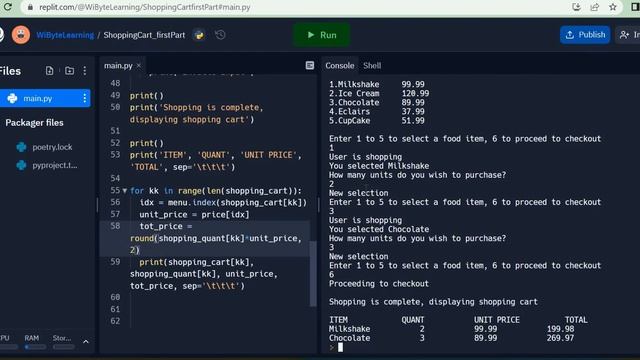Open main.py file options menu
This screenshot has width=640, height=360.
84,98
